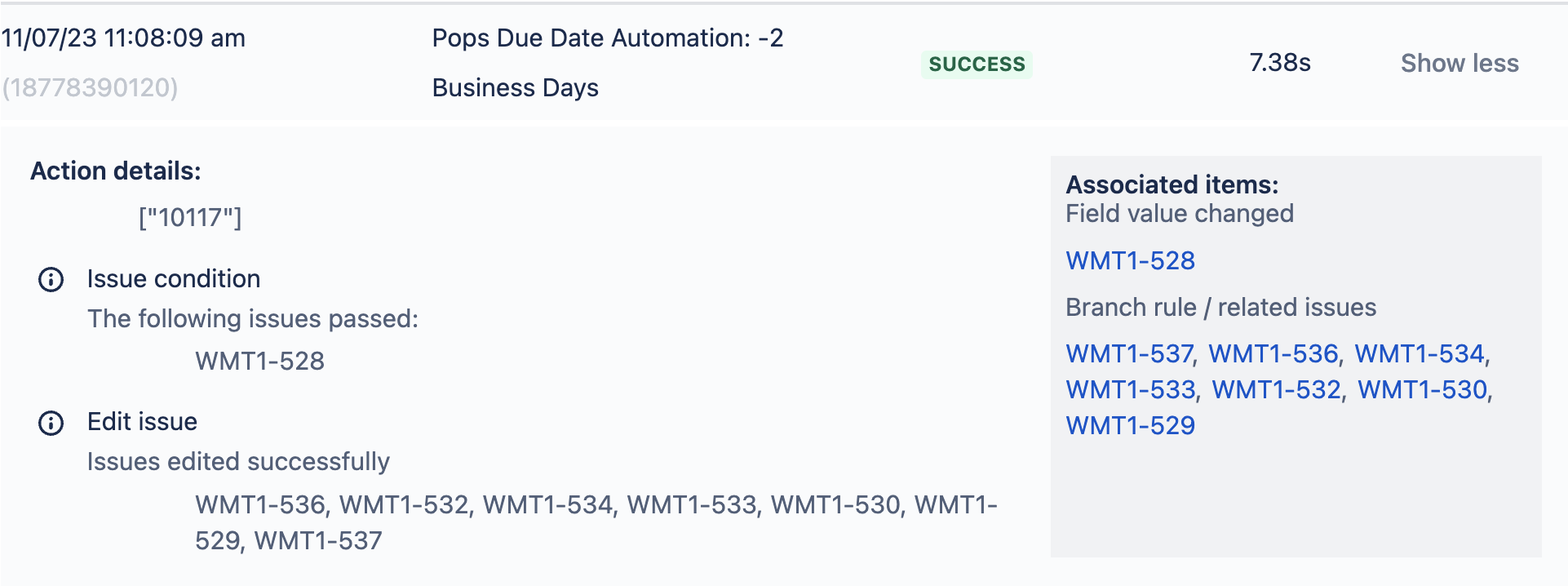Collapse the audit entry with Show less
This screenshot has height=586, width=1568.
[x=1459, y=63]
